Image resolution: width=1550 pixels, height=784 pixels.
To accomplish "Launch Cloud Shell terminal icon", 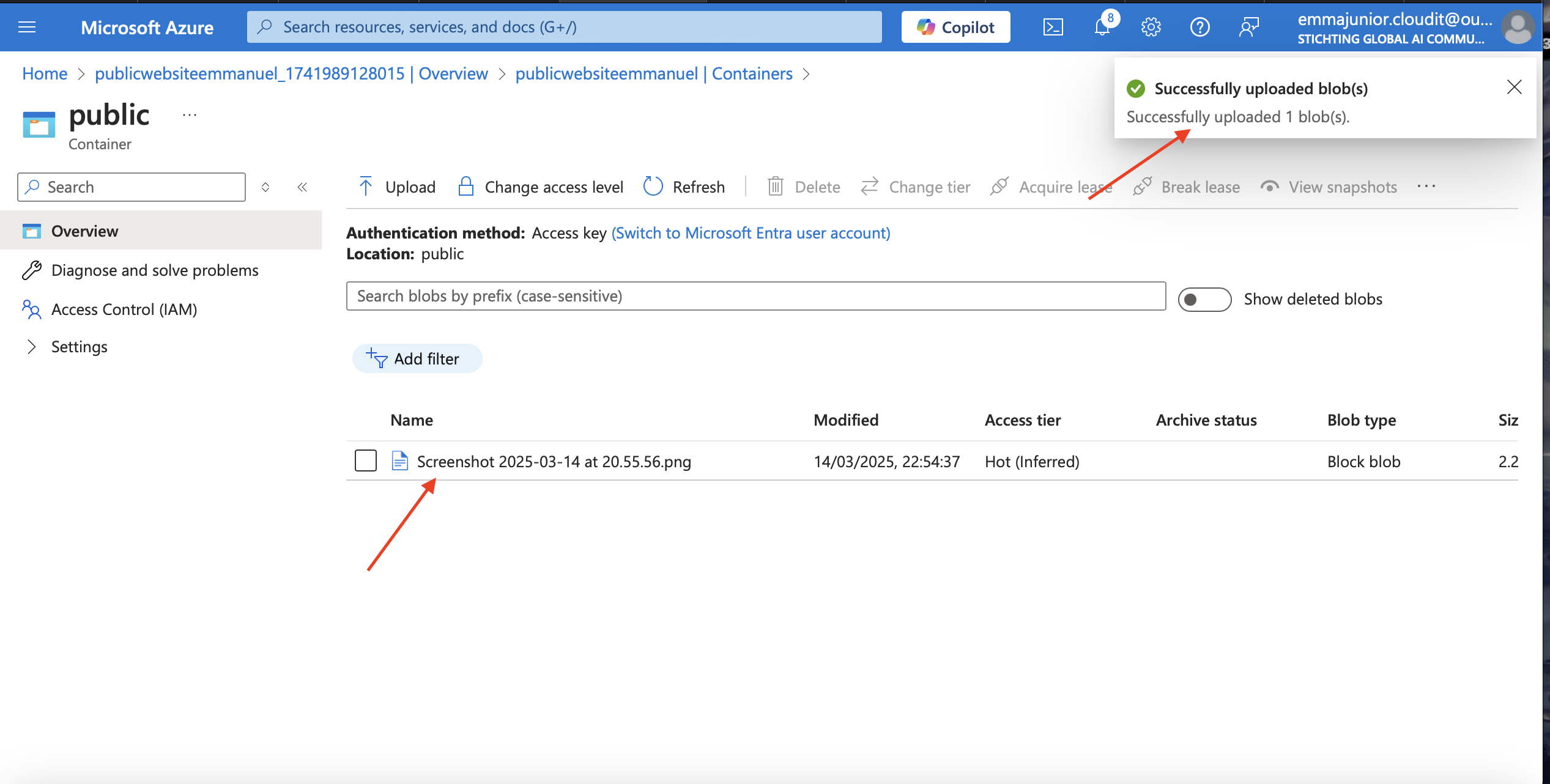I will [1053, 27].
